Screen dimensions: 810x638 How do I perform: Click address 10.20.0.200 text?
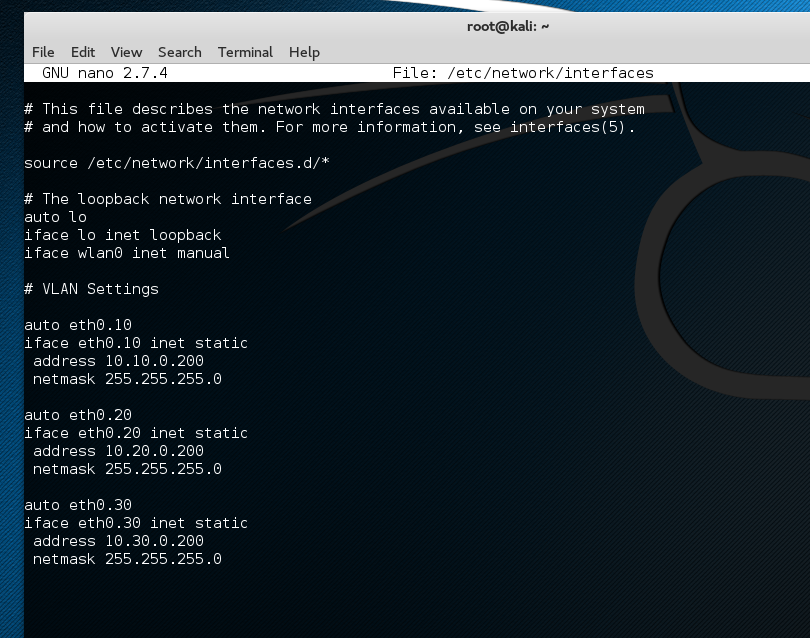(x=118, y=451)
